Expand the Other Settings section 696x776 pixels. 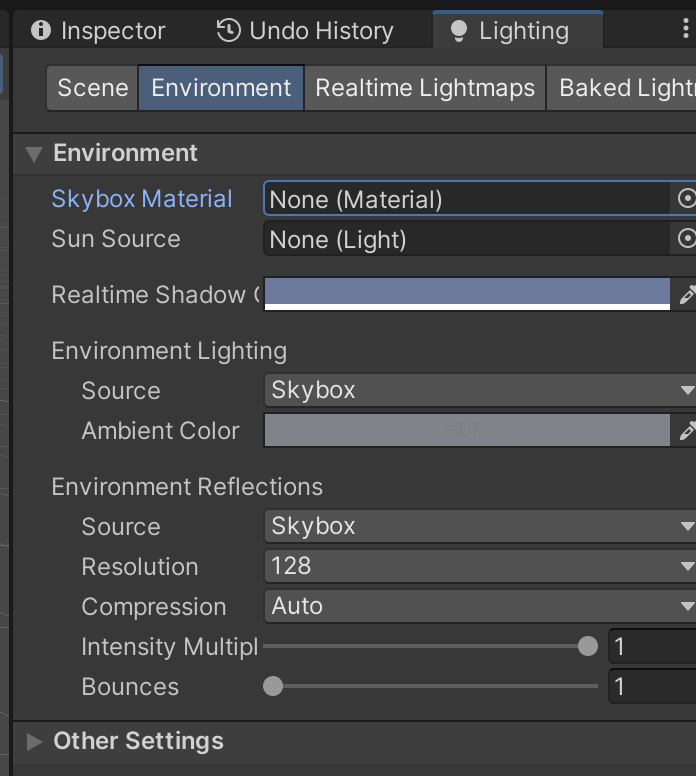34,741
